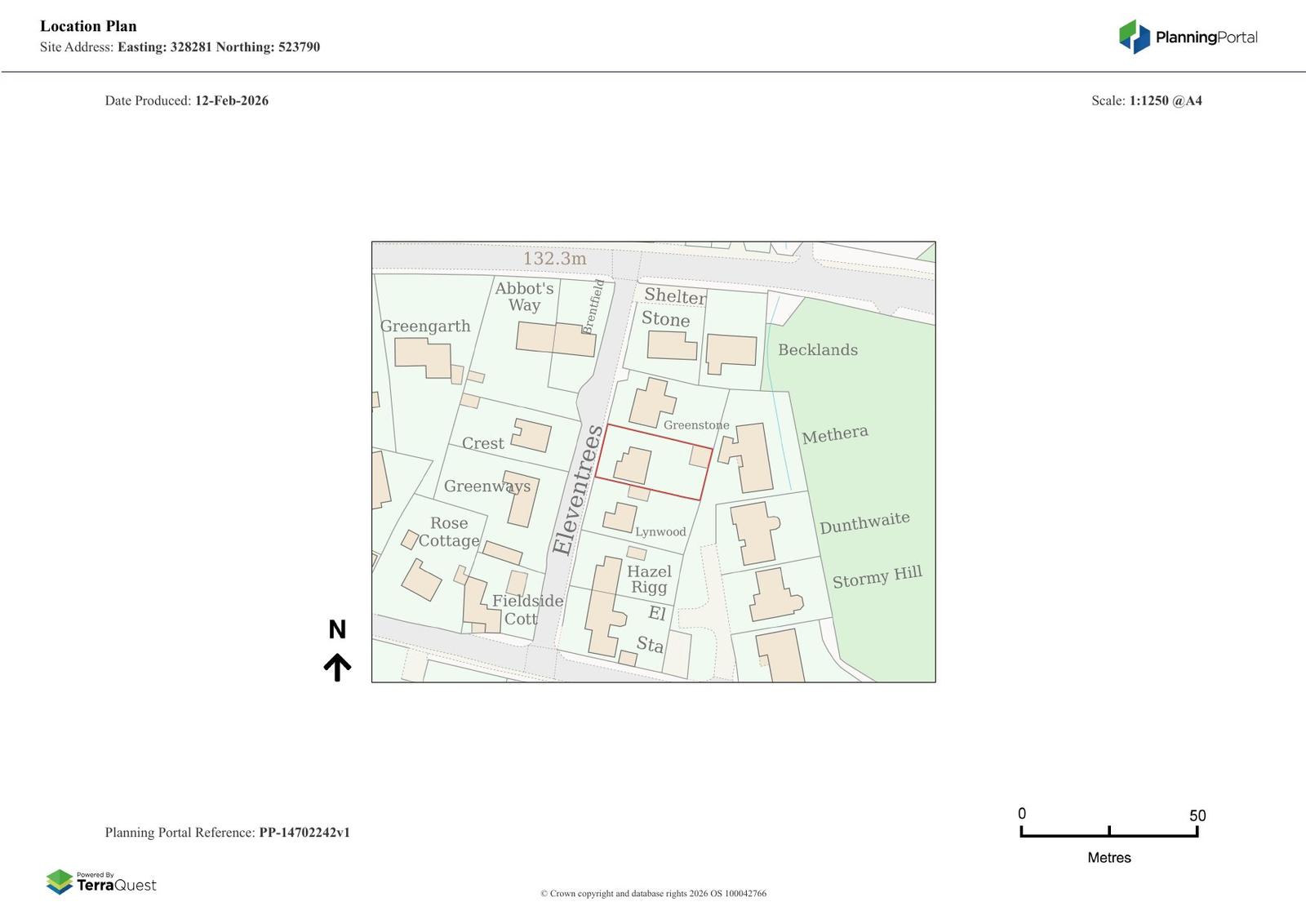Select the date produced 12-Feb-2026
Screen dimensions: 1306x924
click(x=231, y=100)
